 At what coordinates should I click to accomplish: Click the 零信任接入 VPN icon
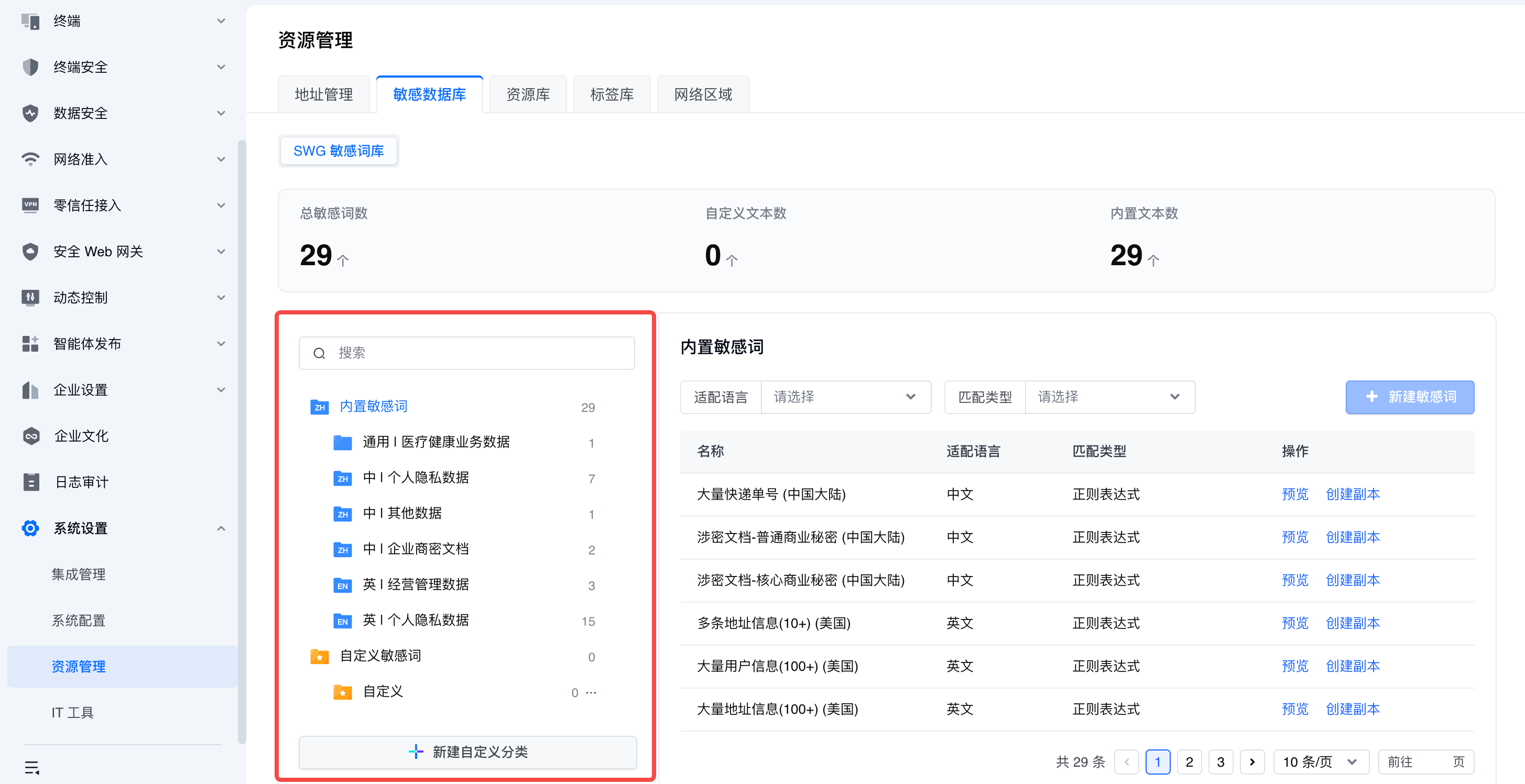click(30, 205)
